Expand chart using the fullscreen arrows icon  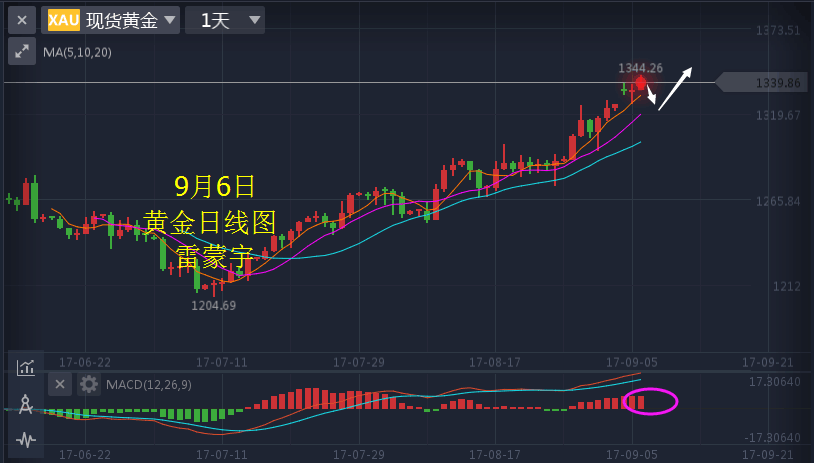20,51
